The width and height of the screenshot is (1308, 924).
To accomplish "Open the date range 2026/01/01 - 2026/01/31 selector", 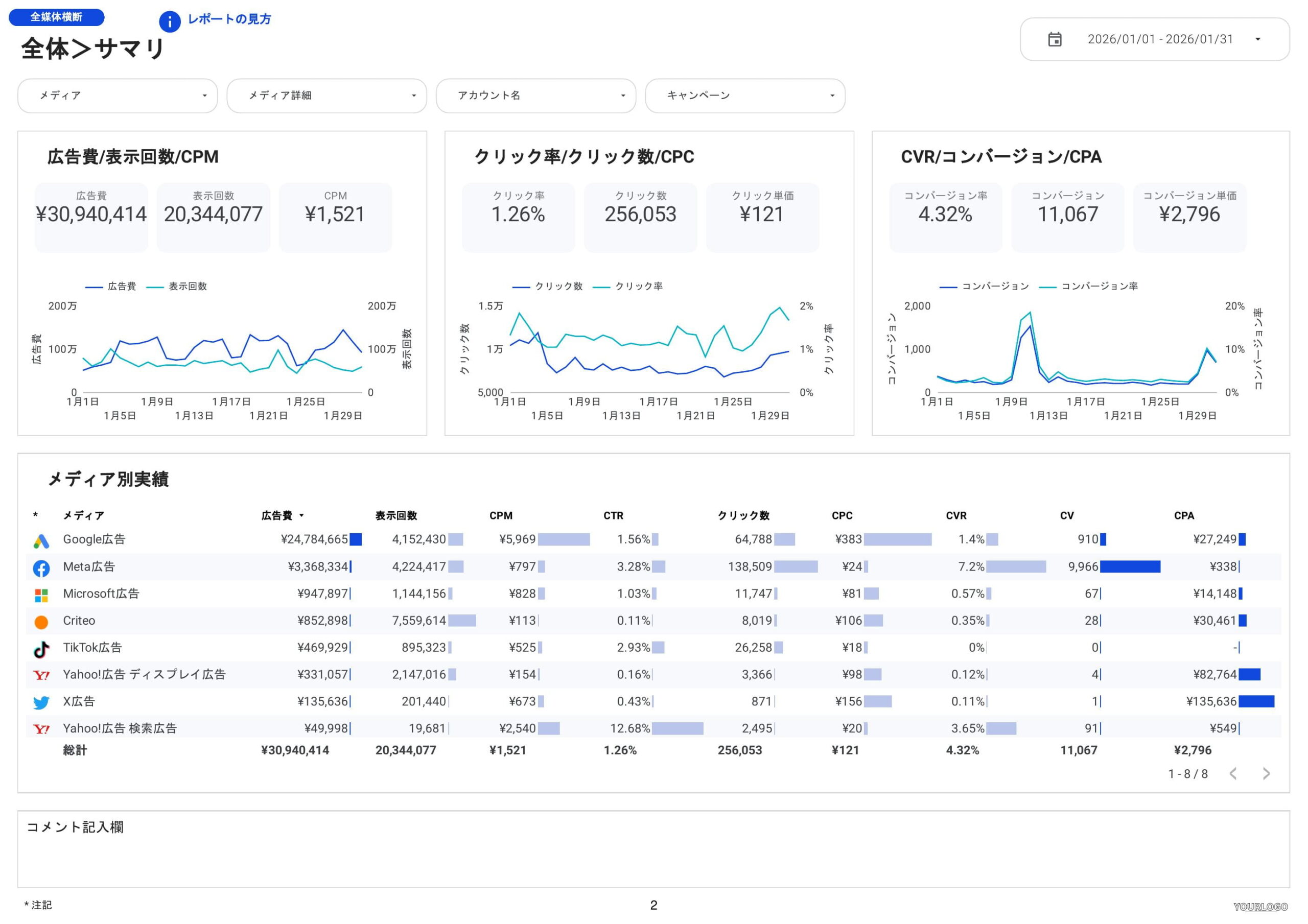I will click(x=1159, y=39).
